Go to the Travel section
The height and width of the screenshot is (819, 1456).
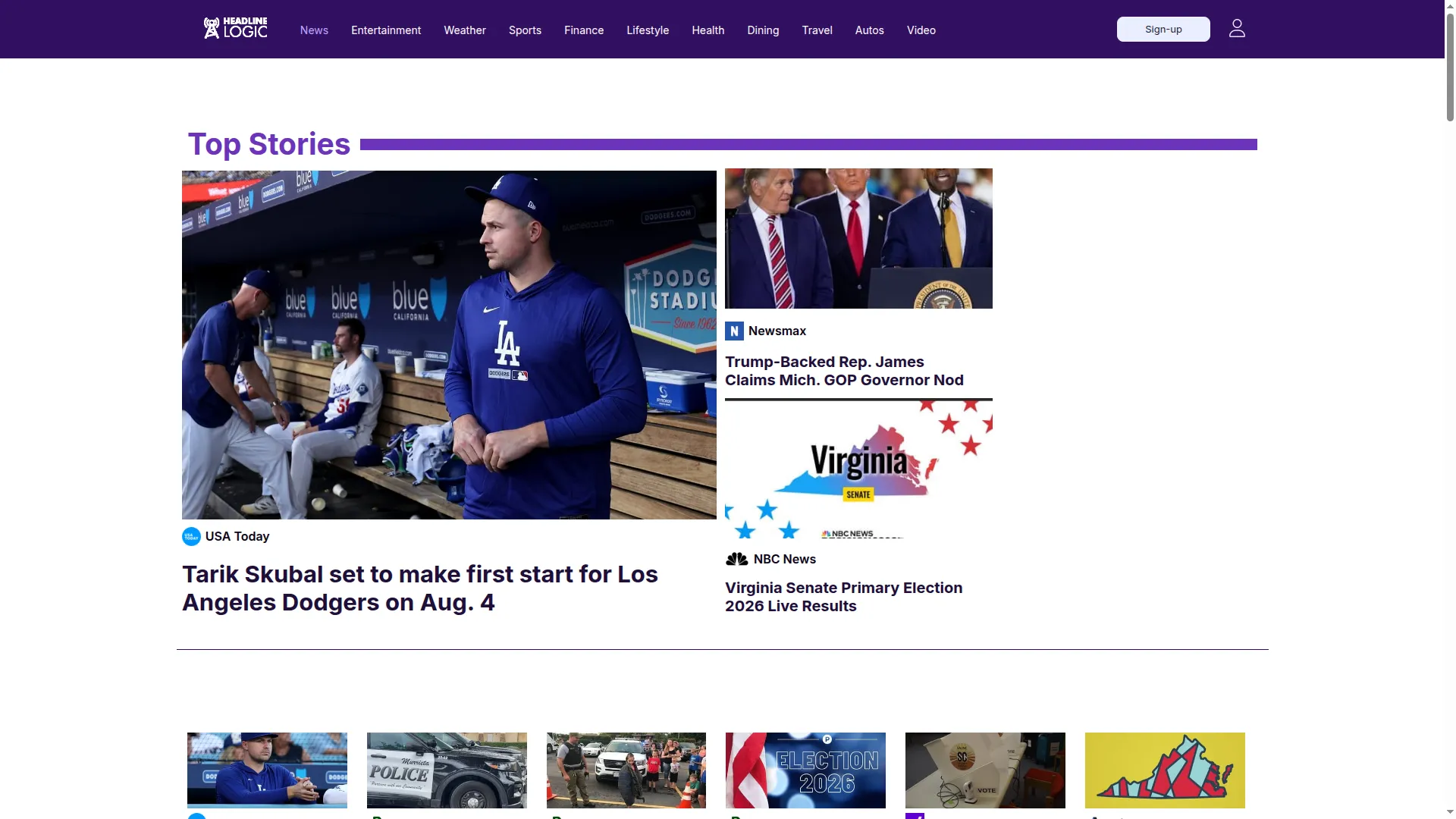(x=817, y=30)
